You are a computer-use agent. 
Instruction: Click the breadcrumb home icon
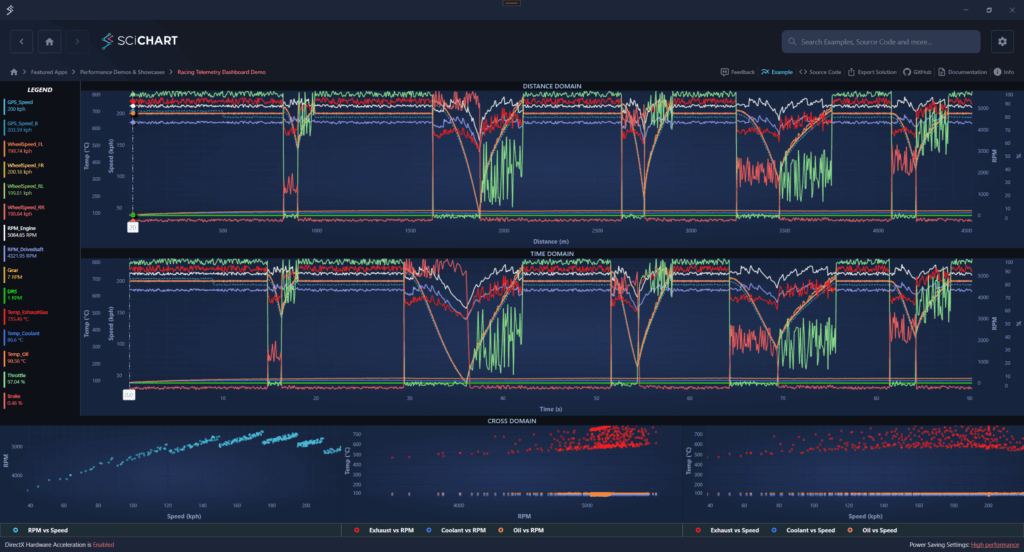click(x=14, y=72)
